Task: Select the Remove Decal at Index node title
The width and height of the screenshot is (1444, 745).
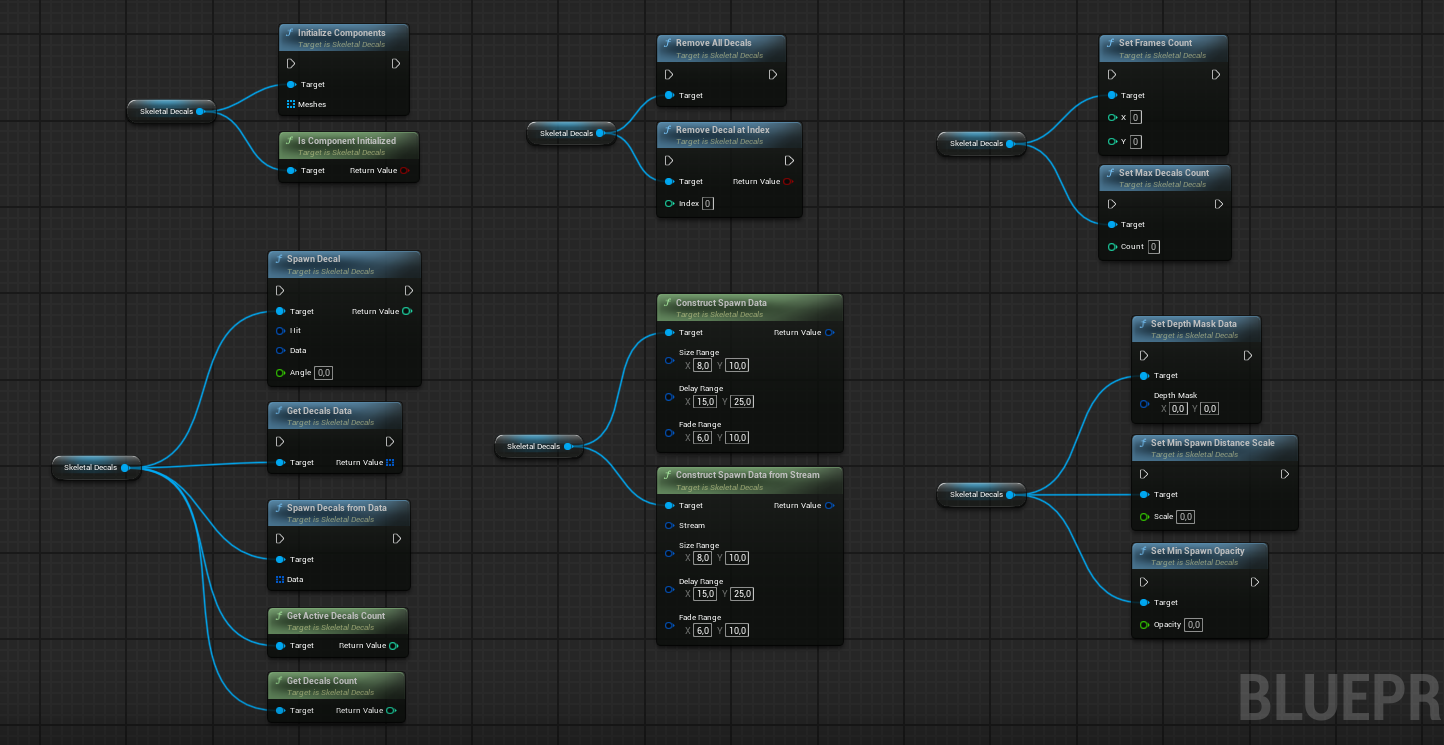Action: pos(723,130)
